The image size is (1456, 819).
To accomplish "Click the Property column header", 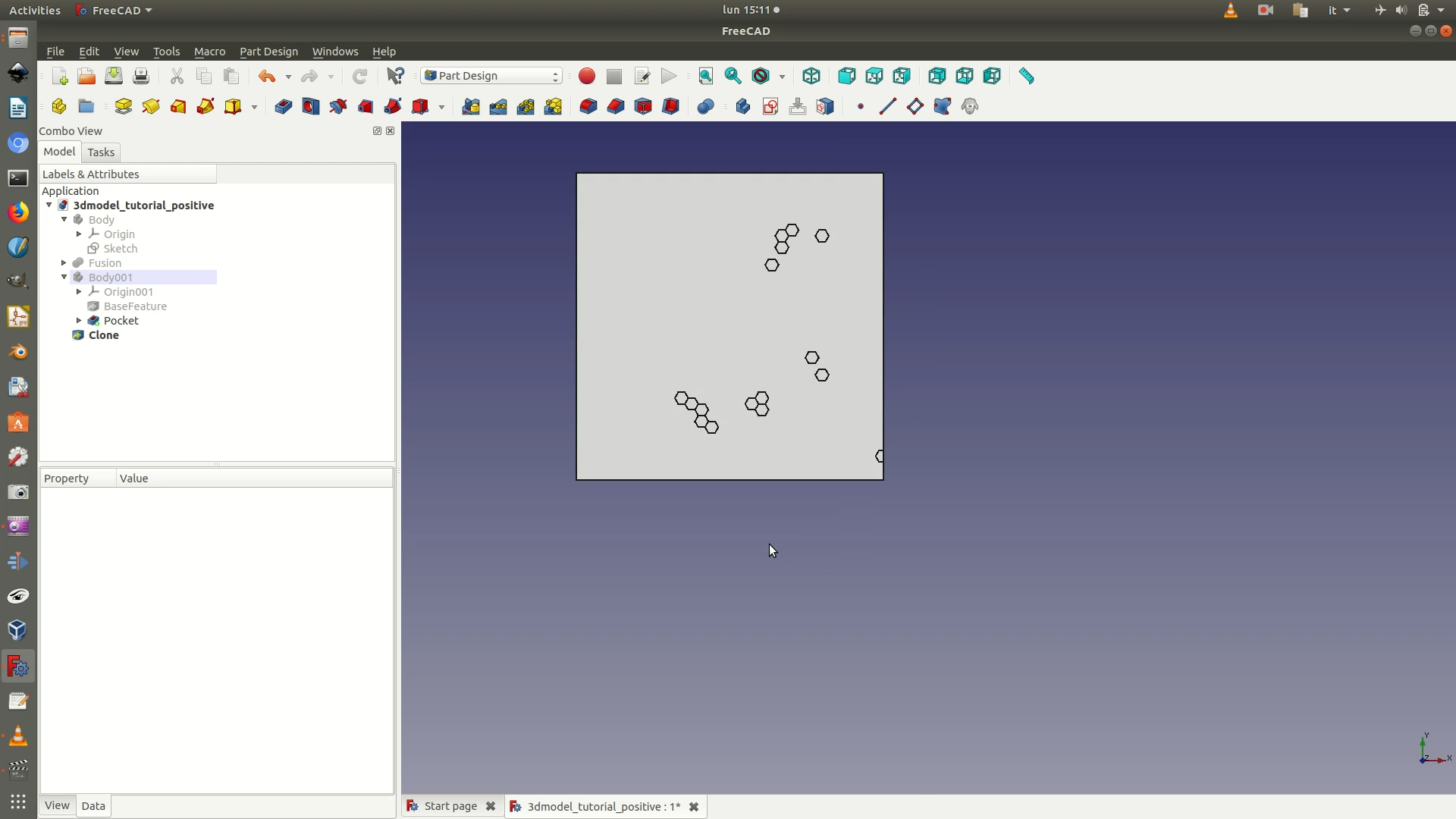I will pos(78,479).
